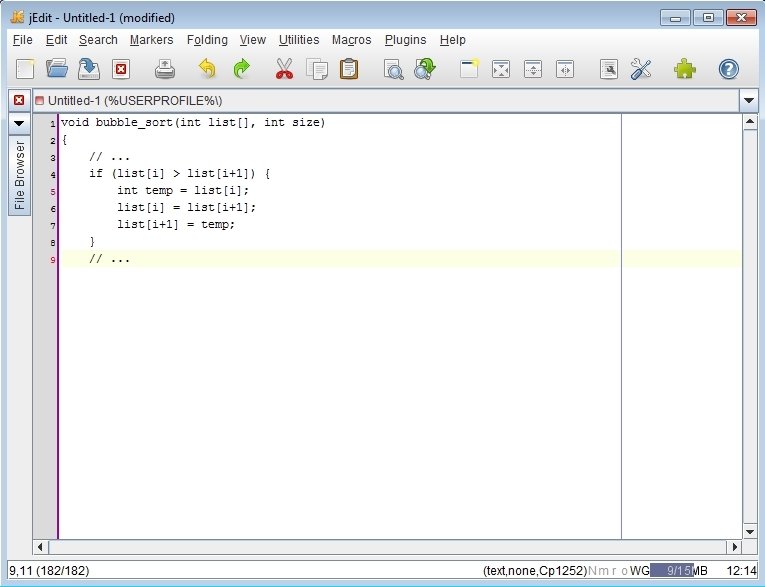Click buffer mode (text,none,Cp1252) status
Image resolution: width=765 pixels, height=587 pixels.
[535, 570]
